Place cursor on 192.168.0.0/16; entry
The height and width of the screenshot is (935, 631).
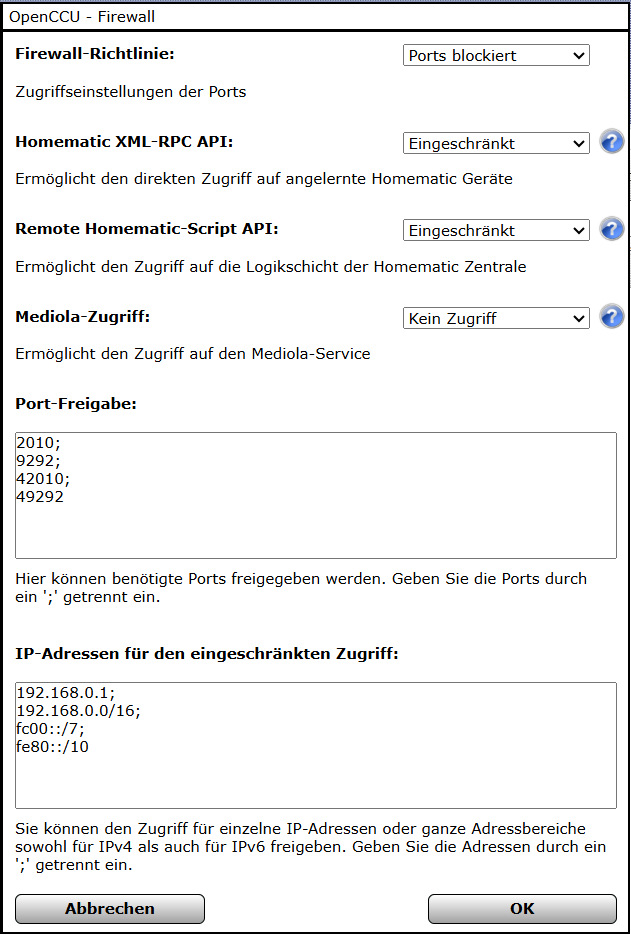click(x=79, y=711)
